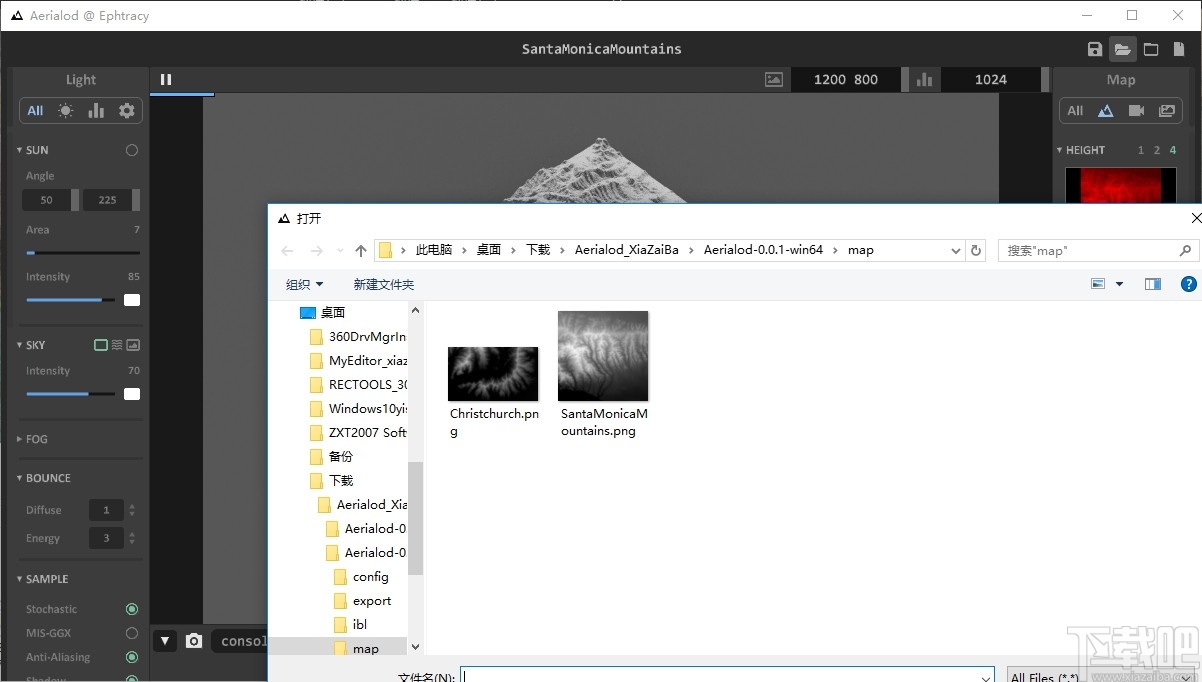This screenshot has width=1202, height=682.
Task: Collapse the SUN section
Action: 22,150
